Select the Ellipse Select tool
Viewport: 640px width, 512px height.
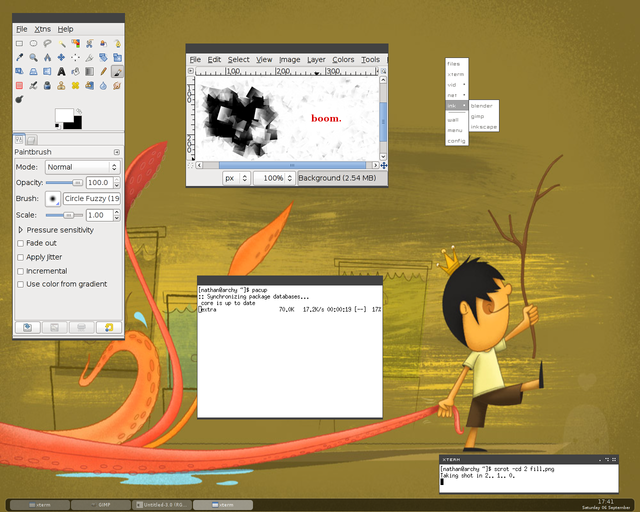click(34, 44)
